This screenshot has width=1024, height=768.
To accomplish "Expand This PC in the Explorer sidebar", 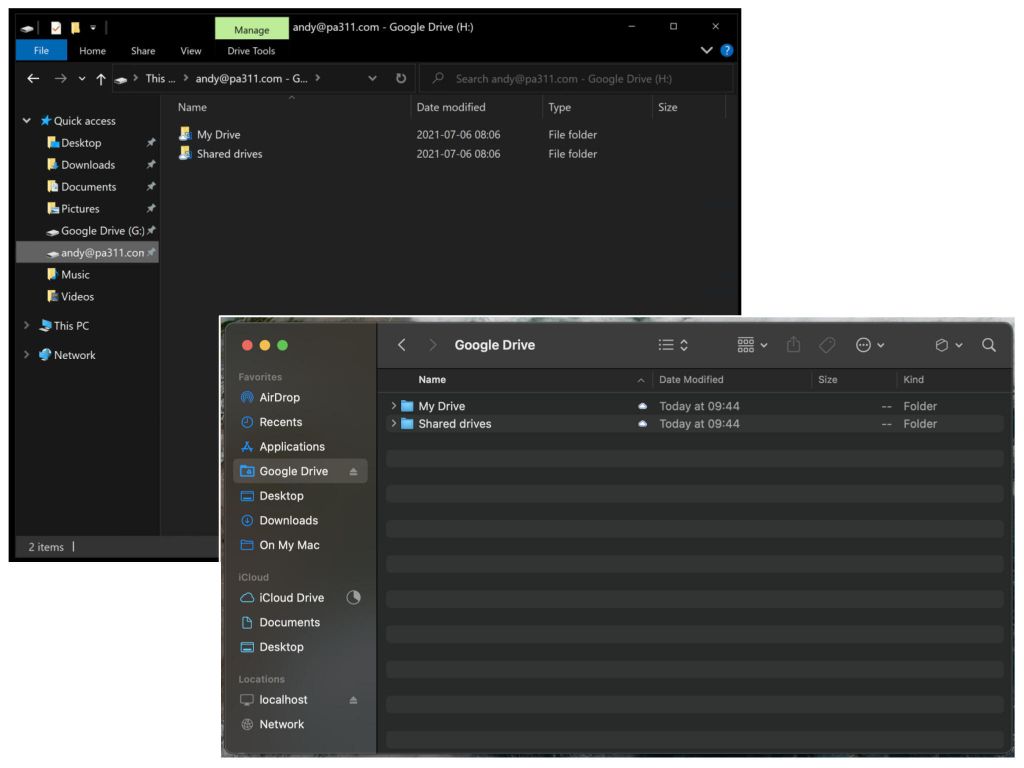I will [x=27, y=325].
